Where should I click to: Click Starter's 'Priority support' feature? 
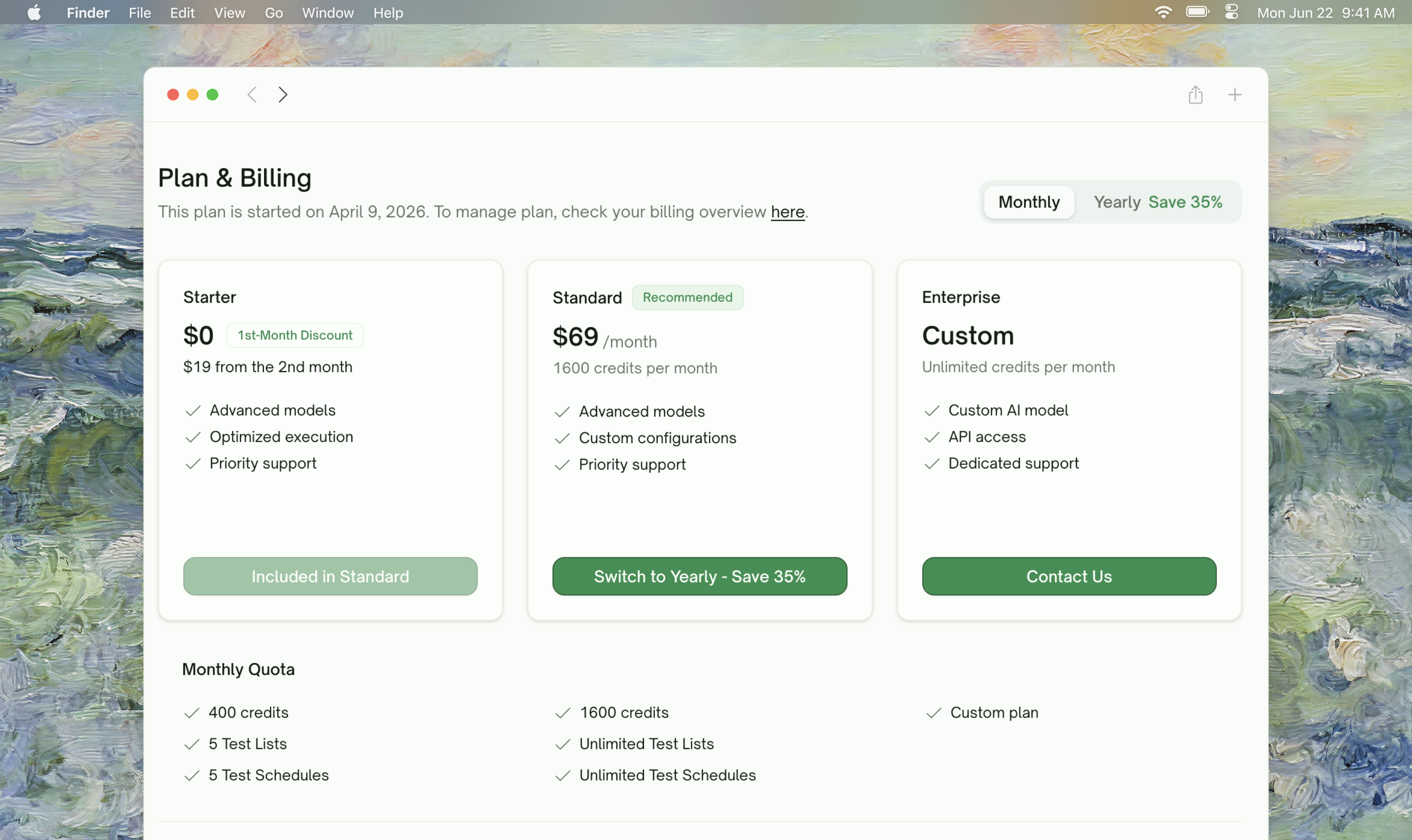[x=263, y=463]
